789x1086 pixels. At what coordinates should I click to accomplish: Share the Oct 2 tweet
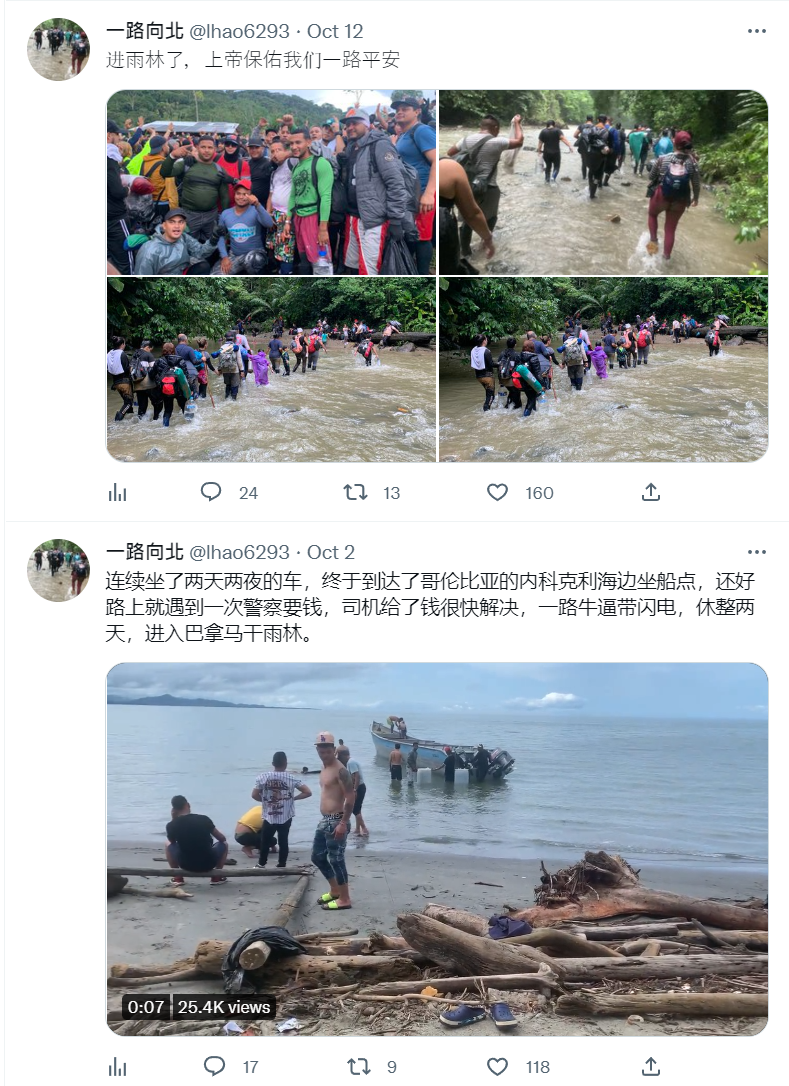pos(650,1067)
